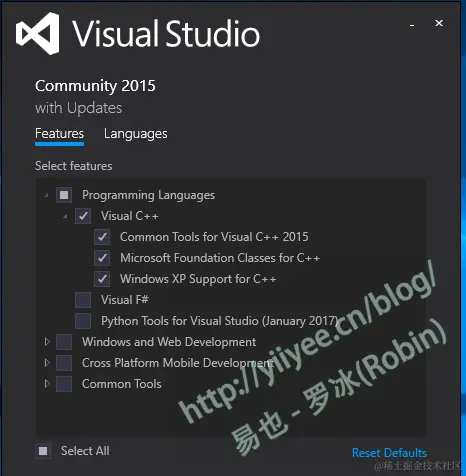466x476 pixels.
Task: Open the Languages tab
Action: (x=136, y=134)
